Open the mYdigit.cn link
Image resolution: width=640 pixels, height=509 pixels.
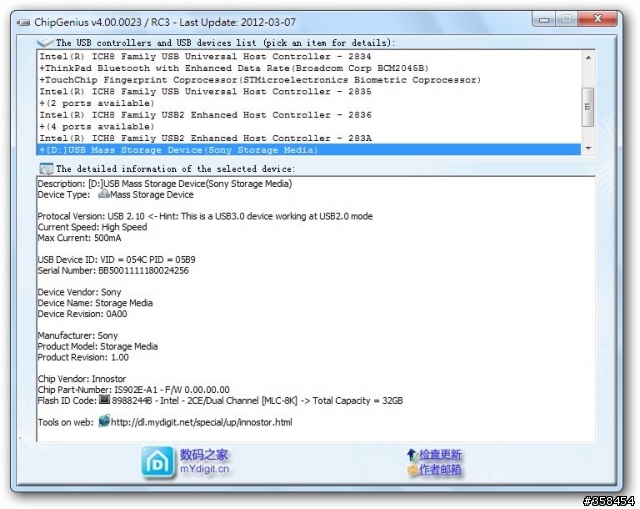204,469
